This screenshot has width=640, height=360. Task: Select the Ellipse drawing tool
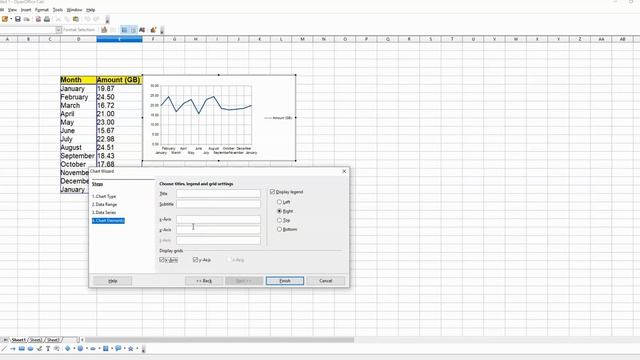click(30, 349)
